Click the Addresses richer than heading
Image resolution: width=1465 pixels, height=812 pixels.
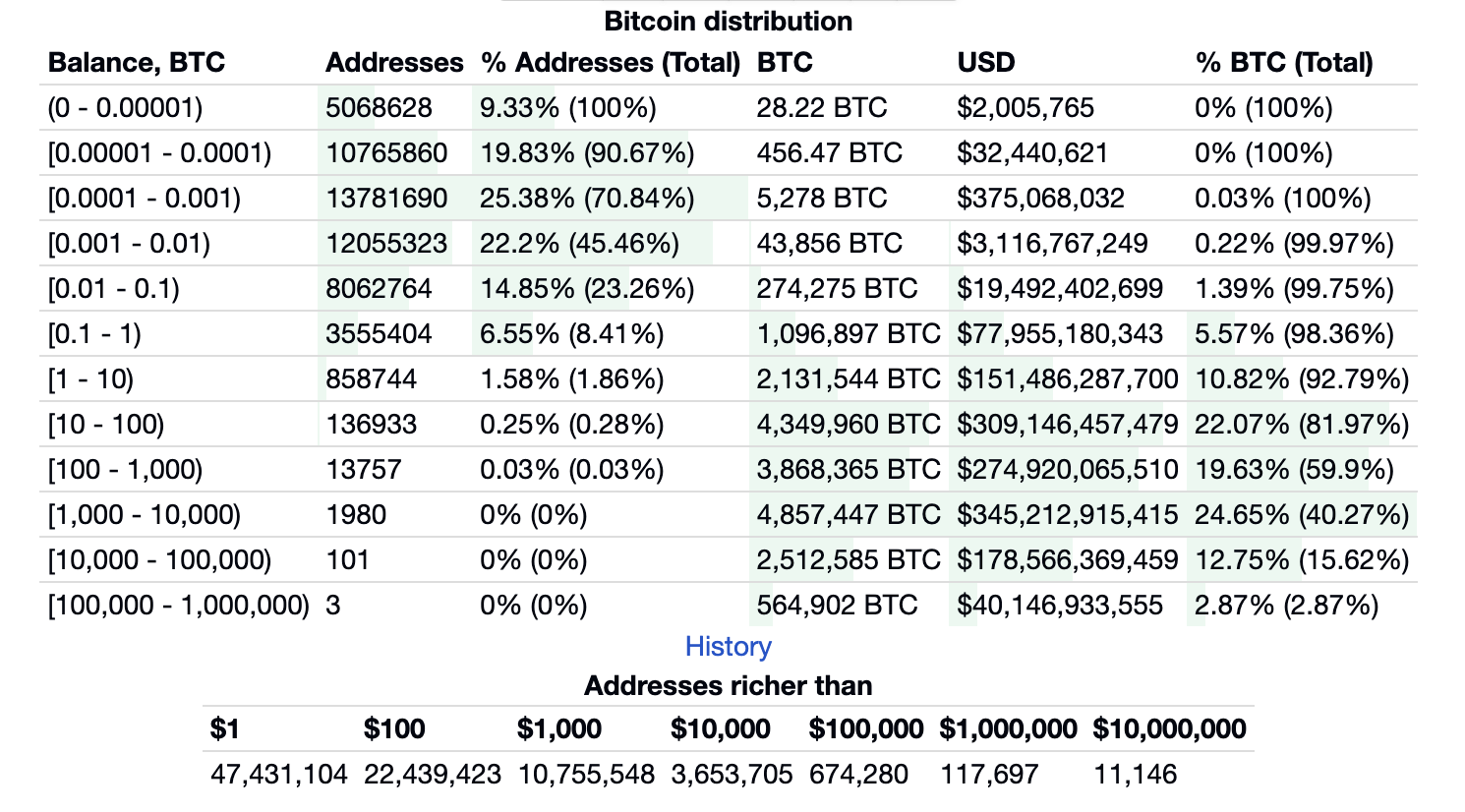728,685
